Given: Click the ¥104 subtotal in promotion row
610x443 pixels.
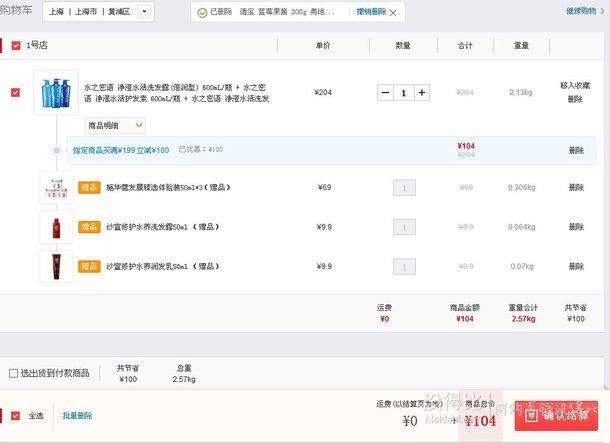Looking at the screenshot, I should tap(466, 146).
